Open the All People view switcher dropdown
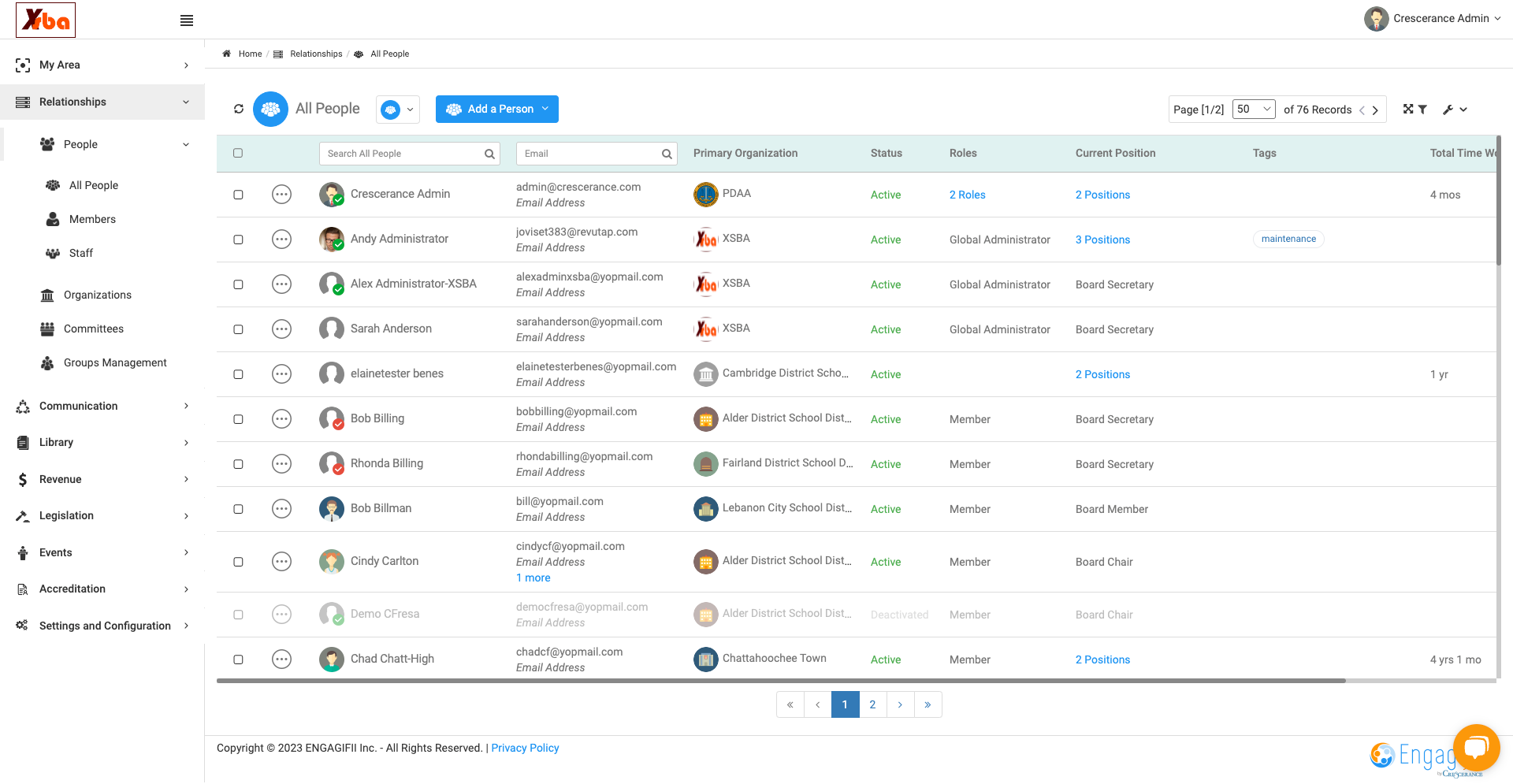 tap(398, 110)
